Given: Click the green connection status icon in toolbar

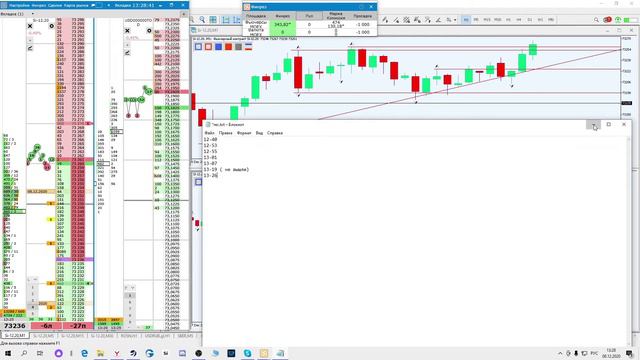Looking at the screenshot, I should pyautogui.click(x=618, y=20).
